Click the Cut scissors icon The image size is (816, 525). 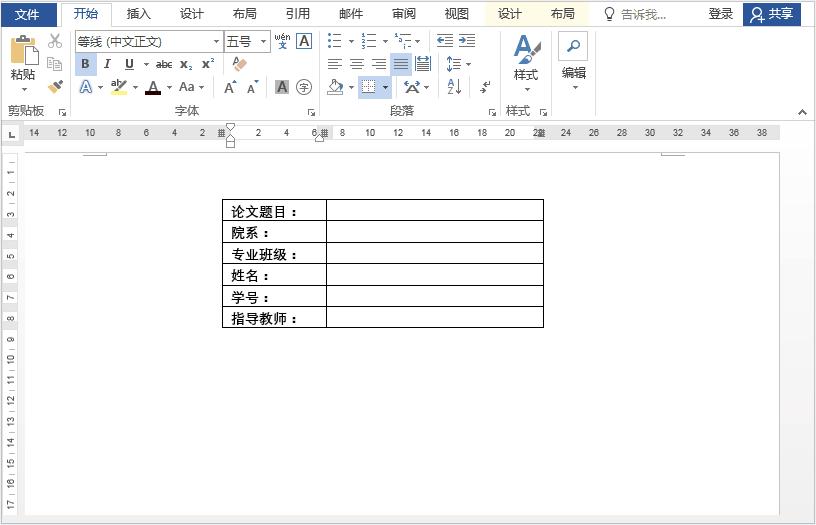[x=55, y=41]
